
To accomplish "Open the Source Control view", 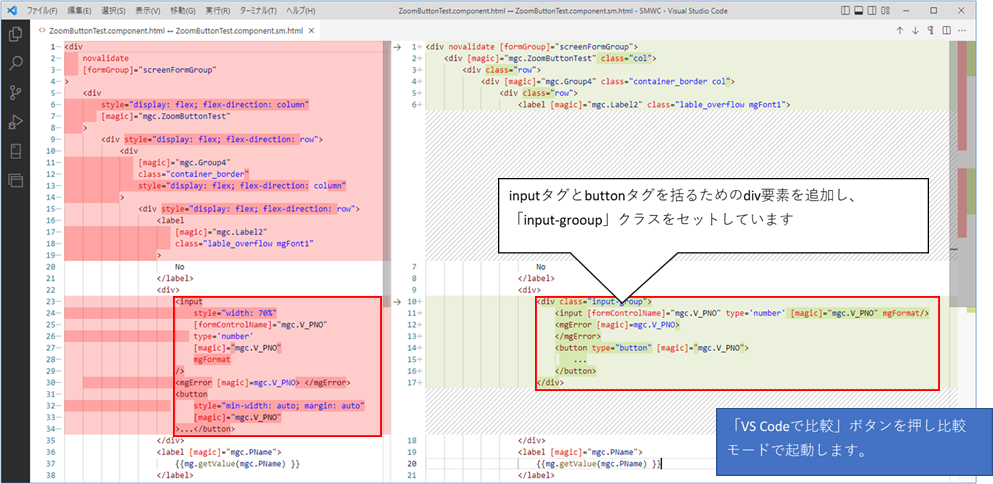I will (x=15, y=92).
